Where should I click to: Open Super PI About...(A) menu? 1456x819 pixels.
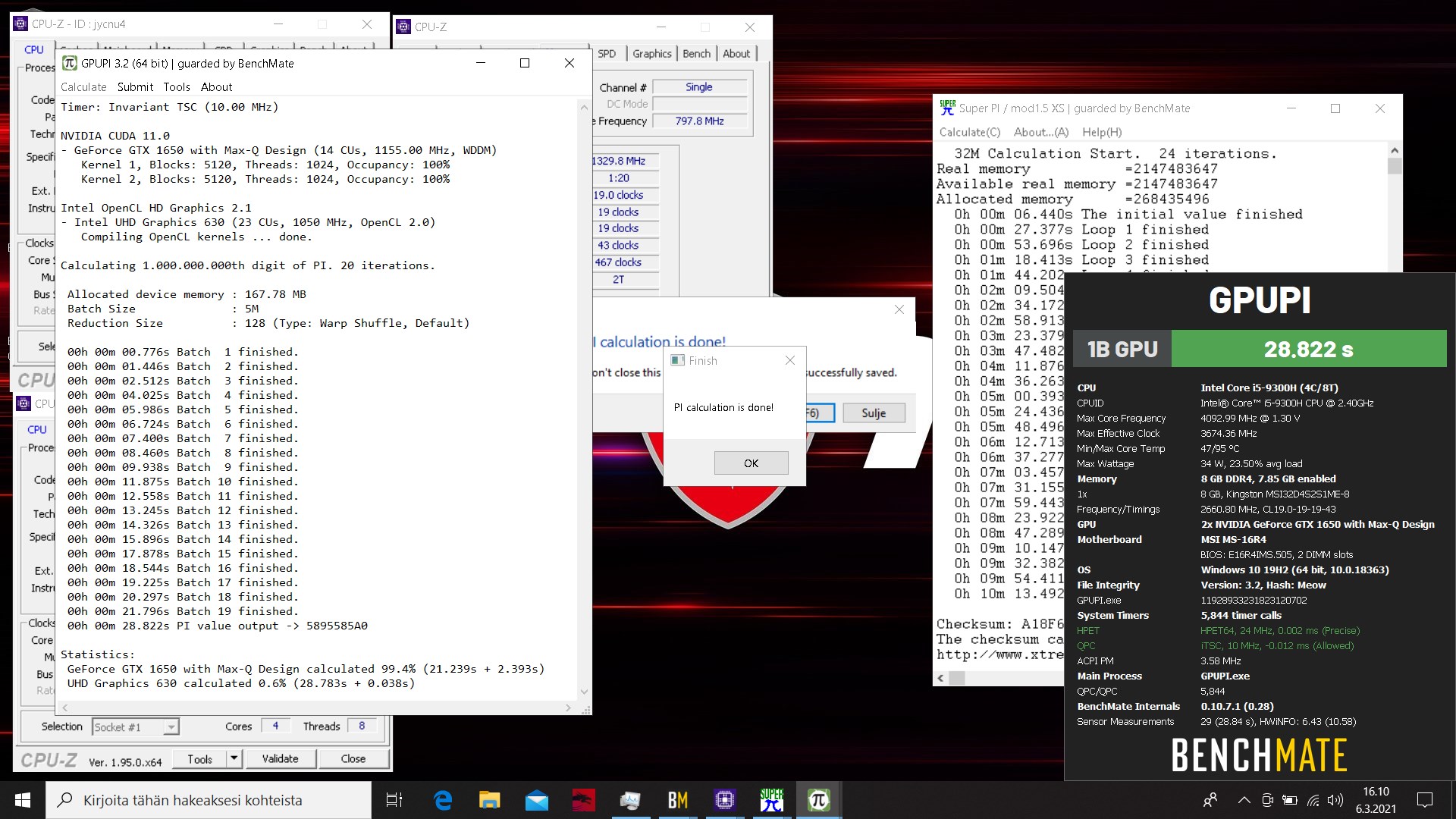1041,132
